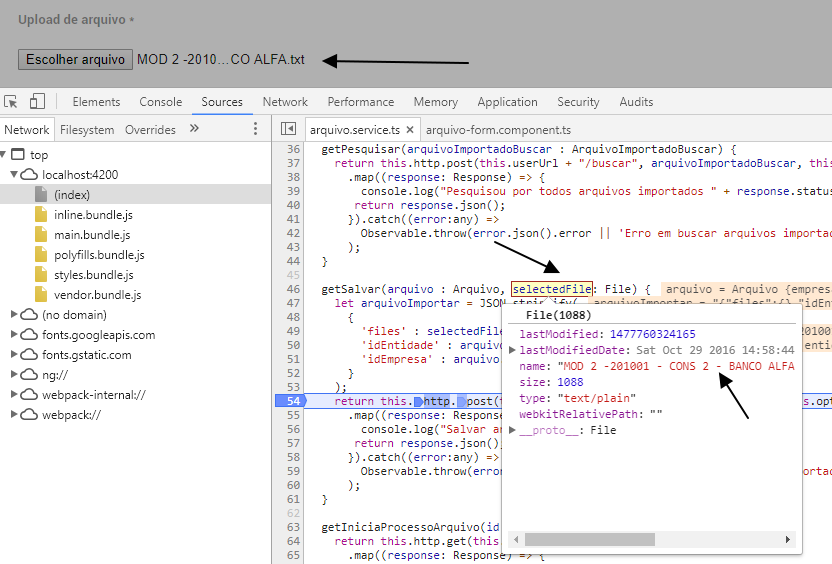This screenshot has width=832, height=564.
Task: Click the getPesquisar method name
Action: (361, 149)
